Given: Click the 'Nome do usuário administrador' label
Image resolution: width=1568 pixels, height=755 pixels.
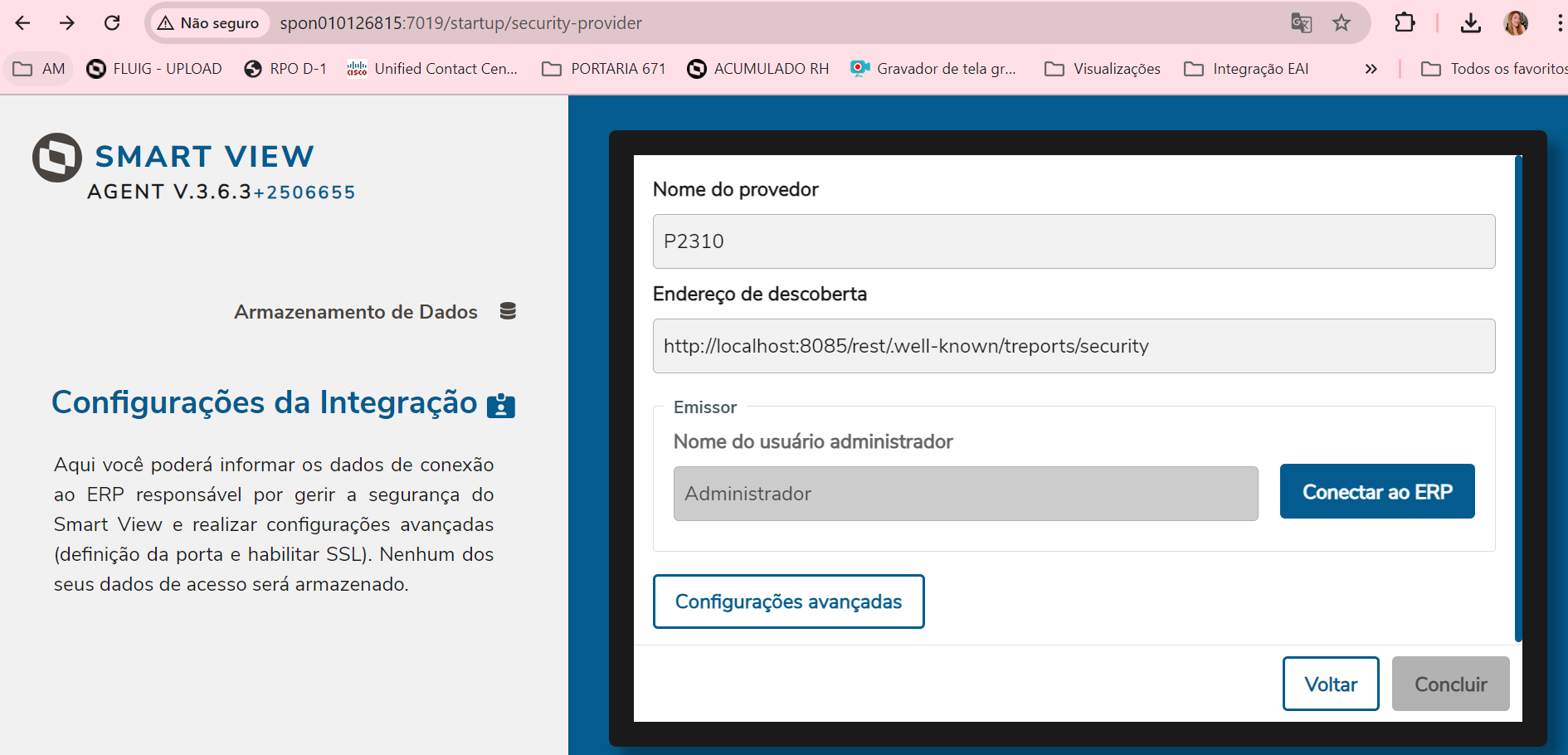Looking at the screenshot, I should (x=813, y=441).
